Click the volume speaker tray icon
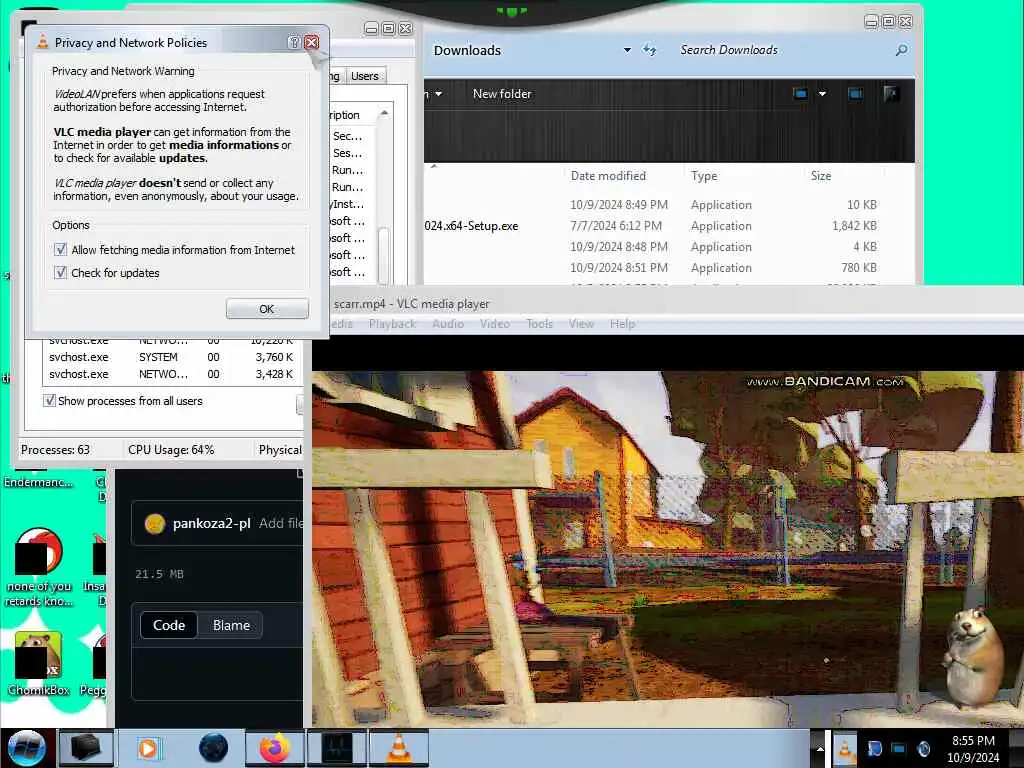The height and width of the screenshot is (768, 1024). pos(923,748)
